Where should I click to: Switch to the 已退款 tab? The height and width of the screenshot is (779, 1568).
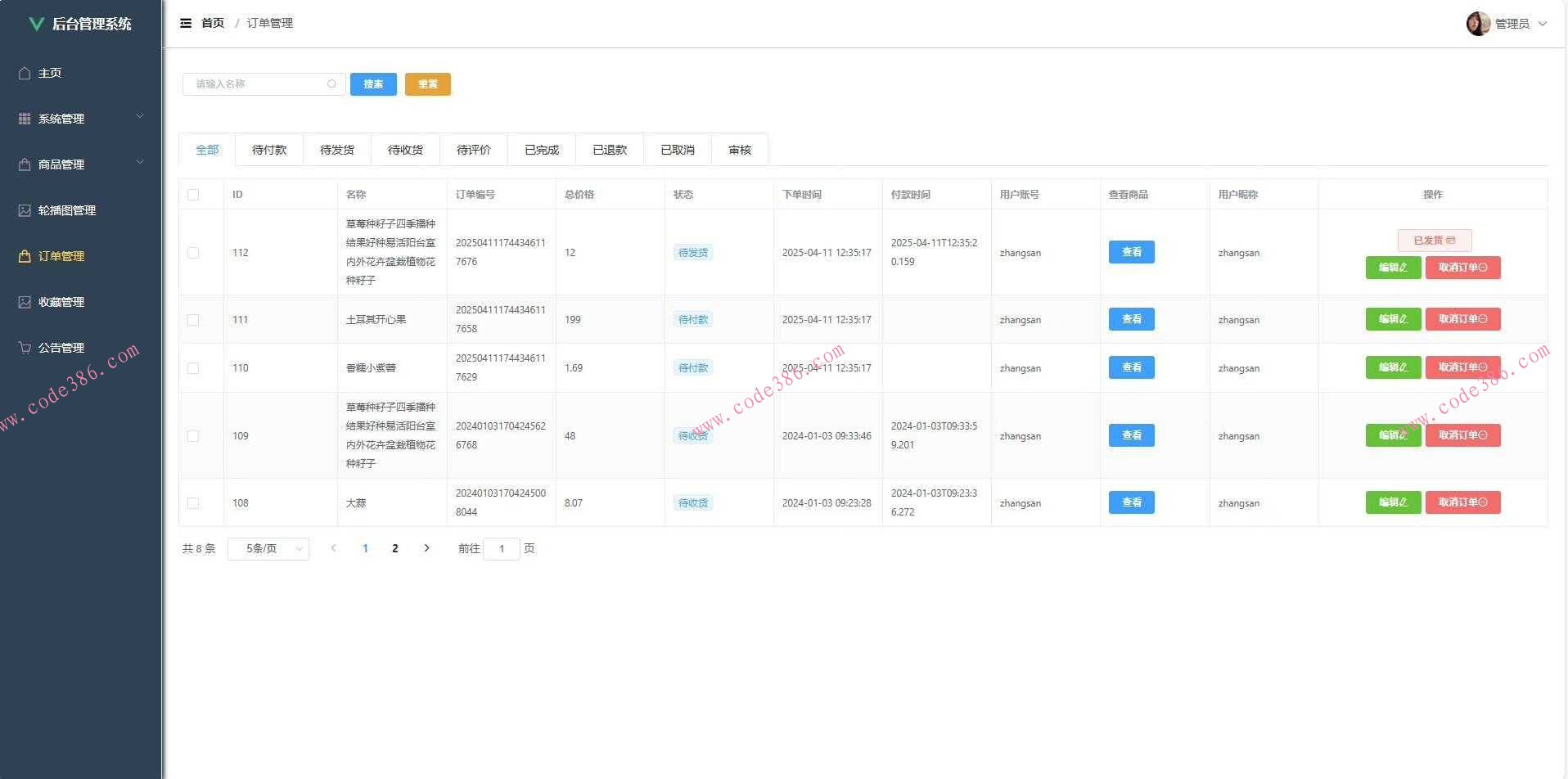point(610,150)
